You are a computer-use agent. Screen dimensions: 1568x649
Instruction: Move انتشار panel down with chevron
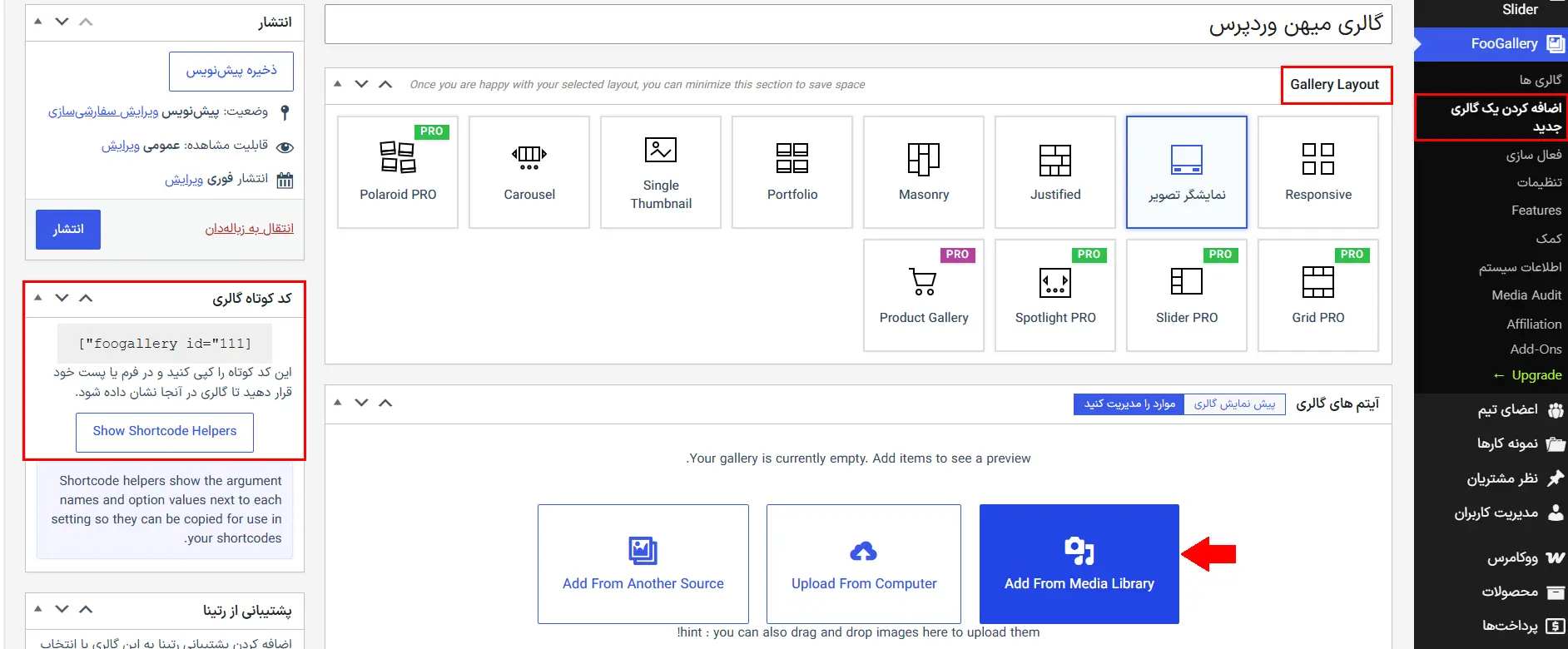pos(62,22)
